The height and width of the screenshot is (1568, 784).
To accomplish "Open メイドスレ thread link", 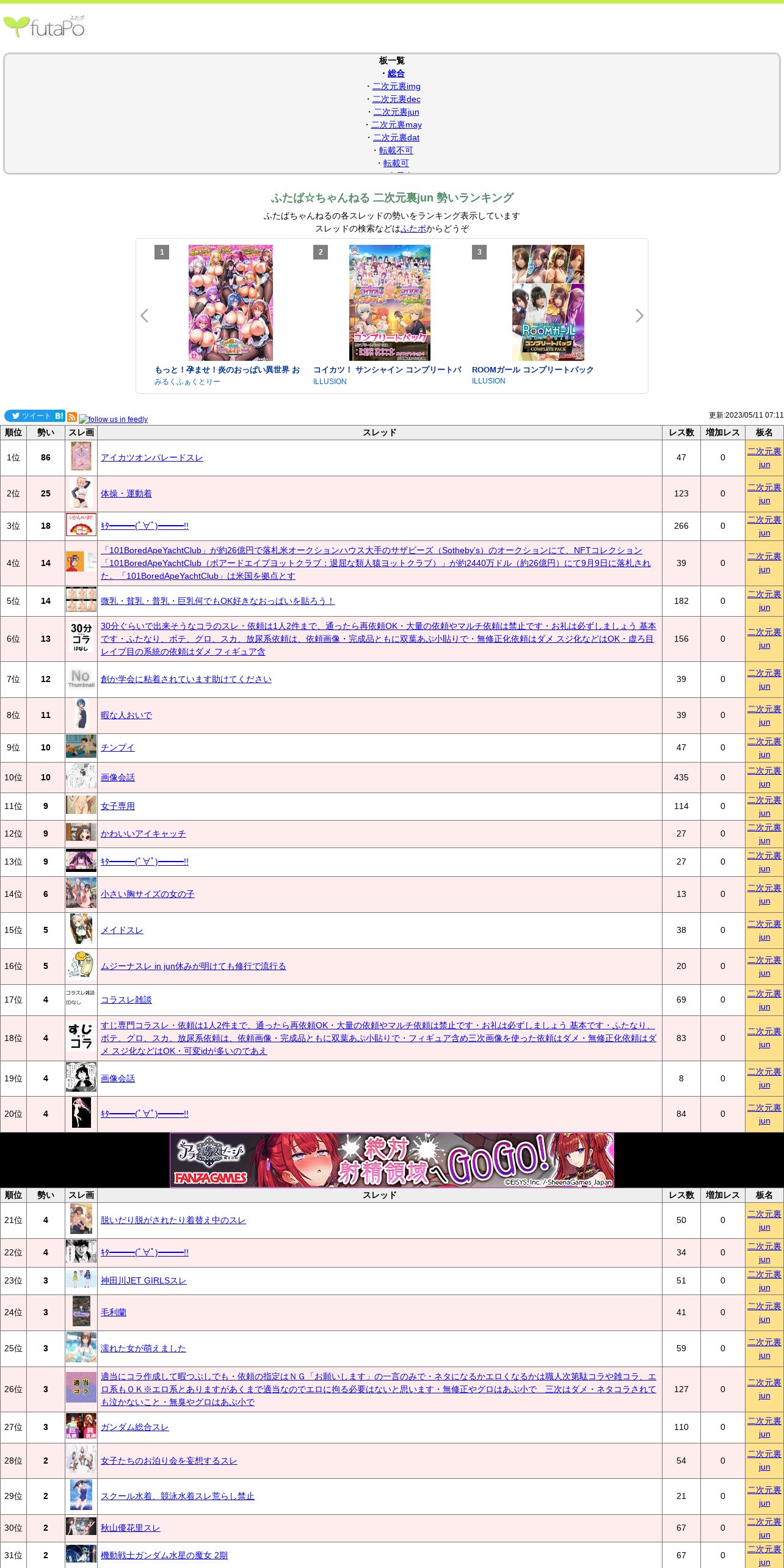I will 122,931.
